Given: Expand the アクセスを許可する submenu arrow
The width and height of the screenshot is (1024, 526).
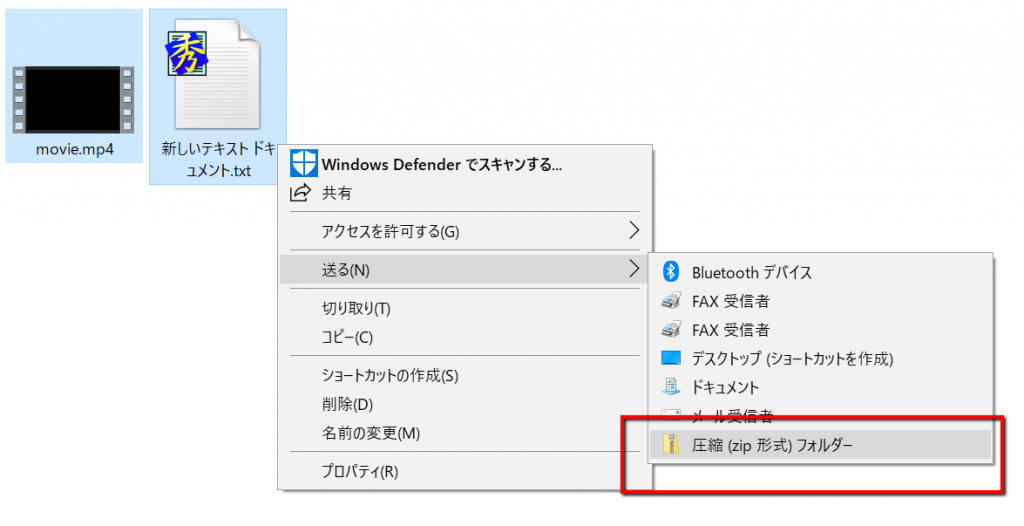Looking at the screenshot, I should [633, 231].
